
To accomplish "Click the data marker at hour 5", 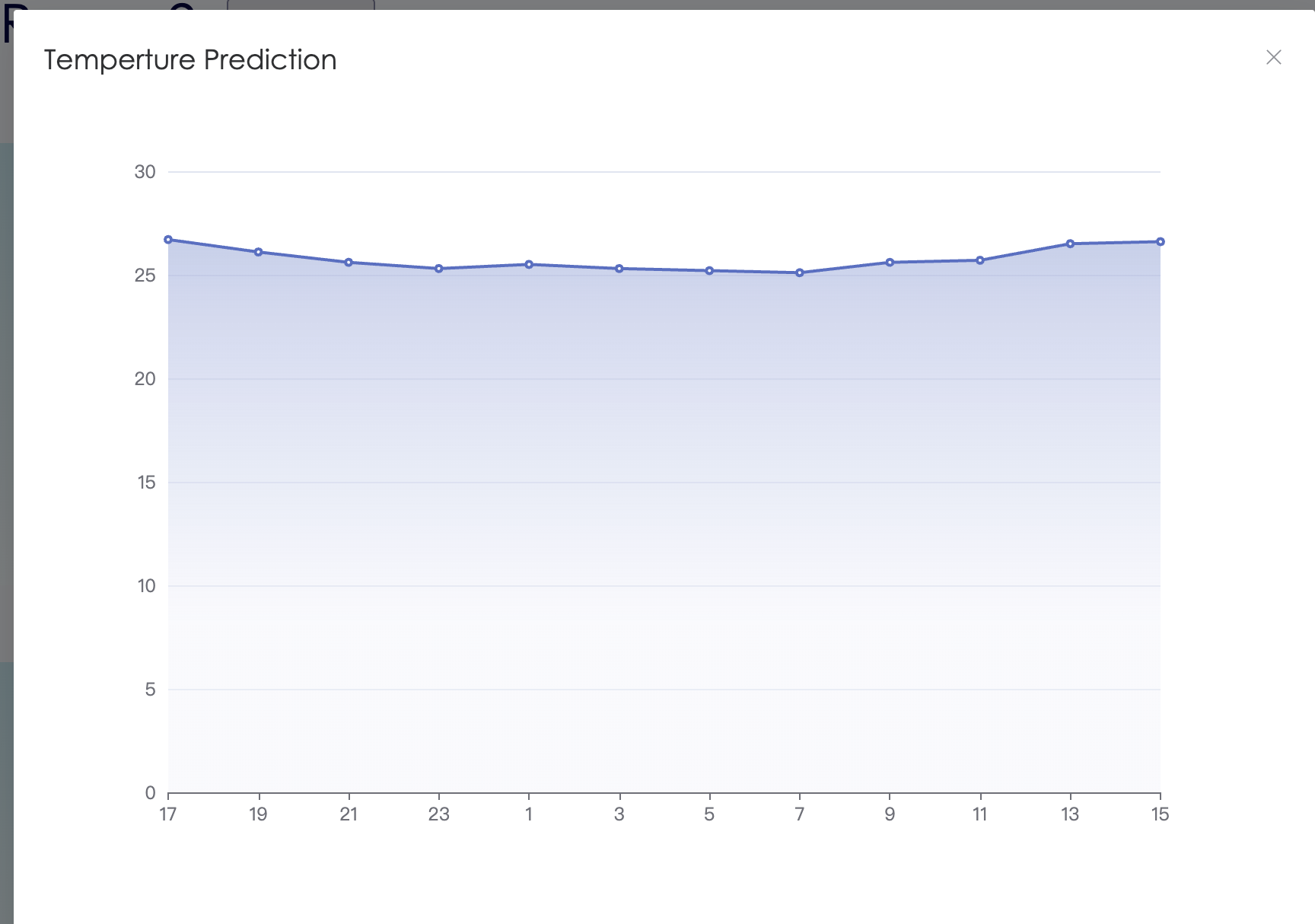I will (709, 271).
